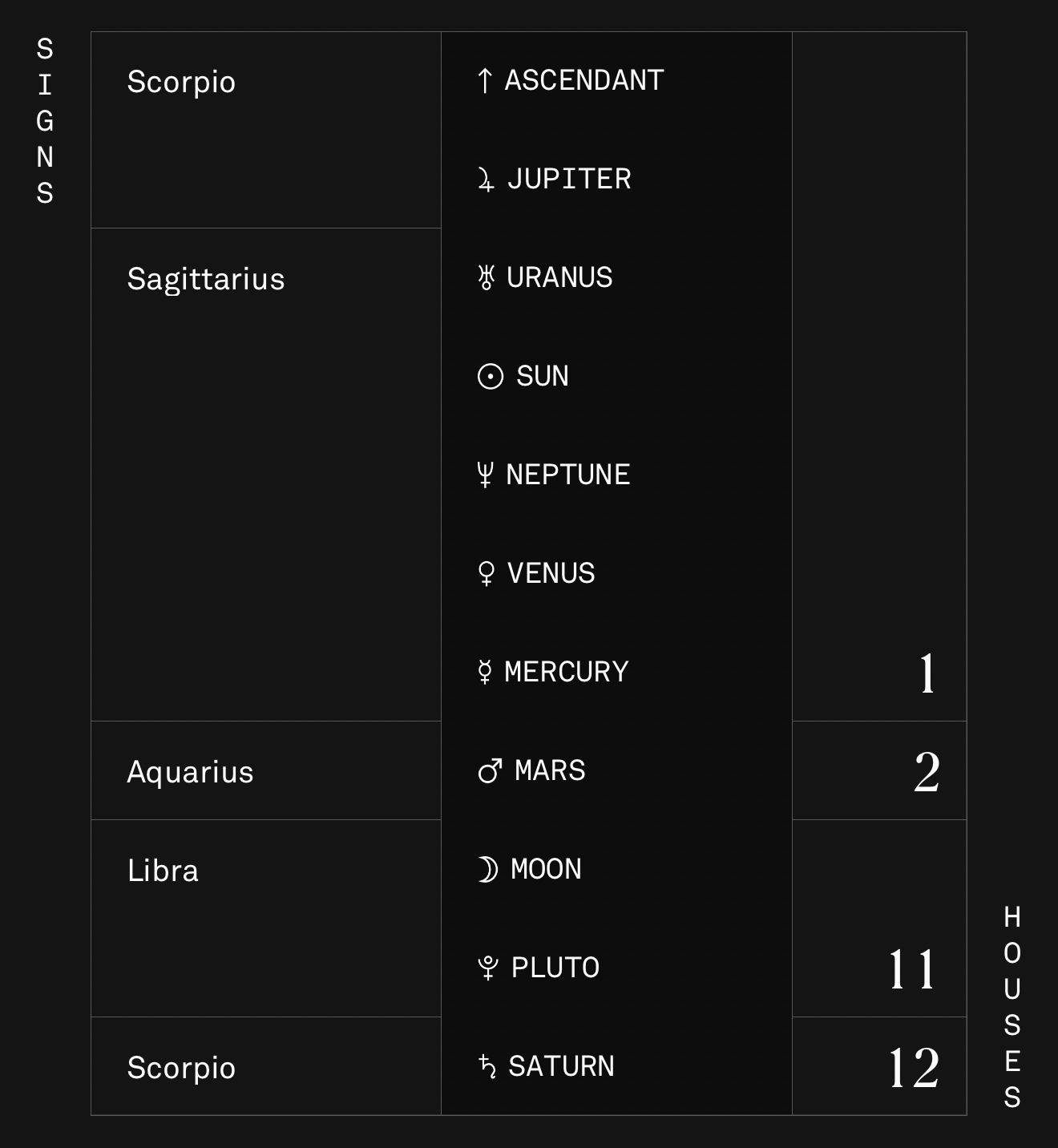Click house number 12

914,1068
